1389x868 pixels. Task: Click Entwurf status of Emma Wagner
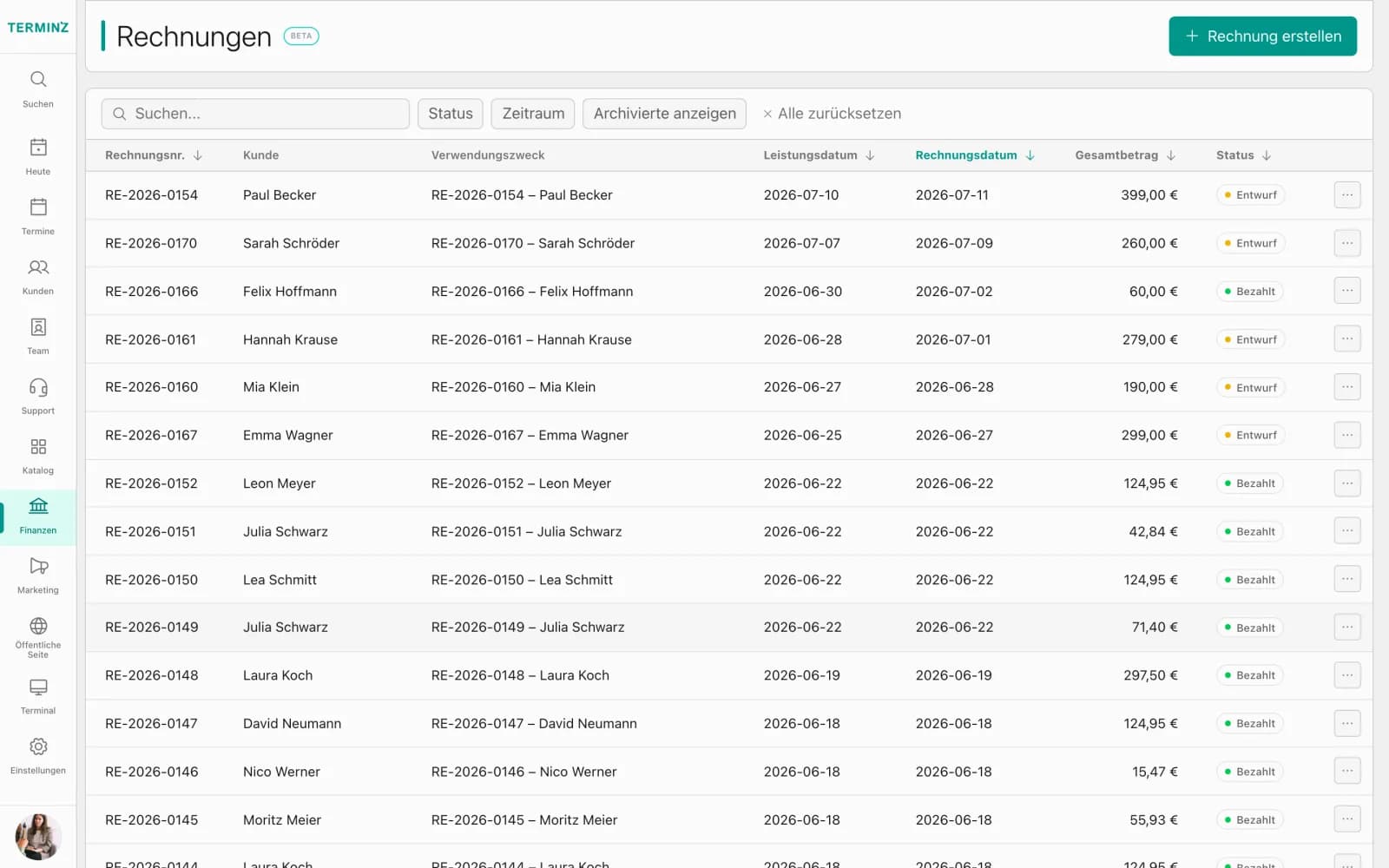(x=1250, y=436)
